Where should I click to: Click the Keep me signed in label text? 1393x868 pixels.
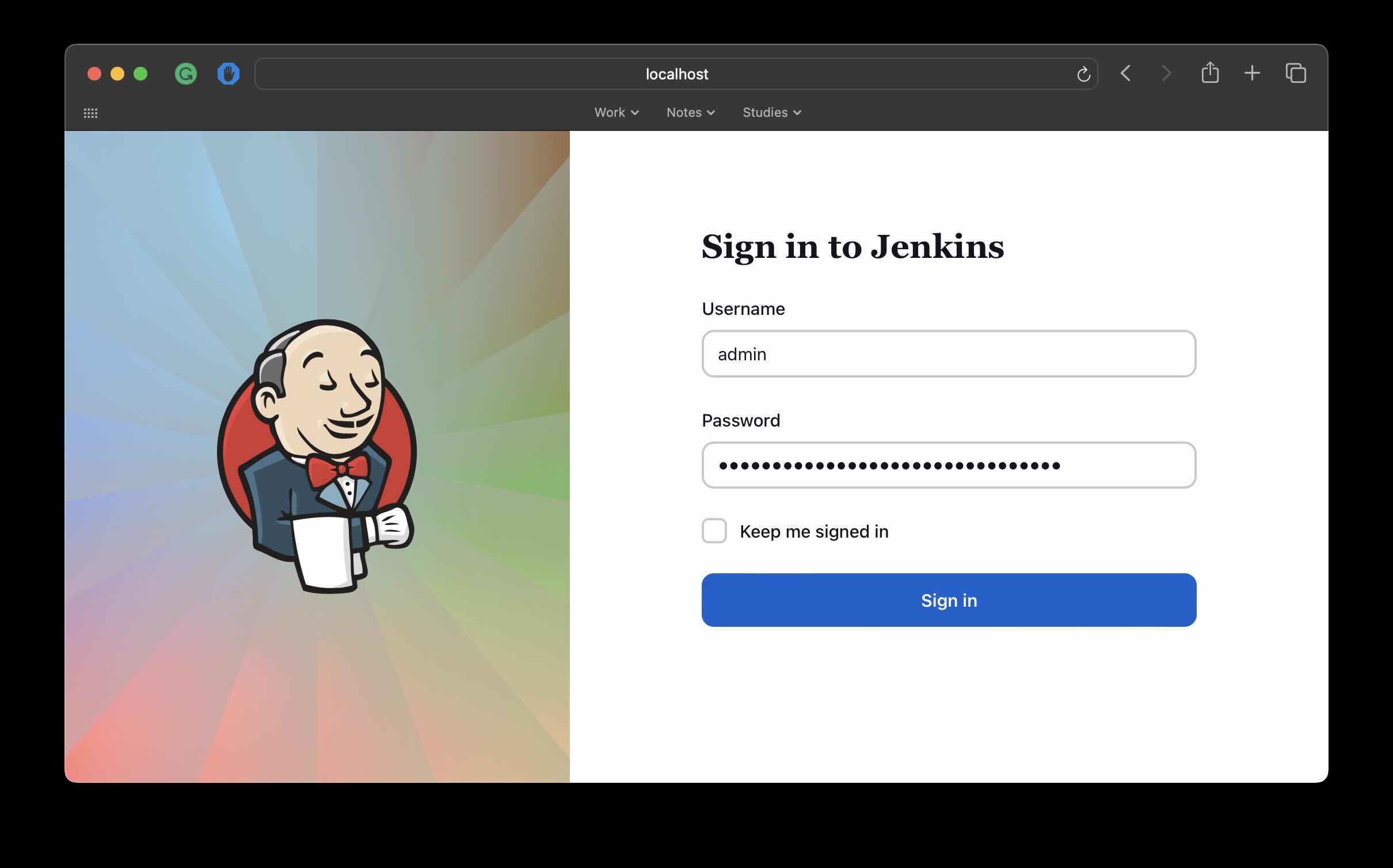(815, 531)
